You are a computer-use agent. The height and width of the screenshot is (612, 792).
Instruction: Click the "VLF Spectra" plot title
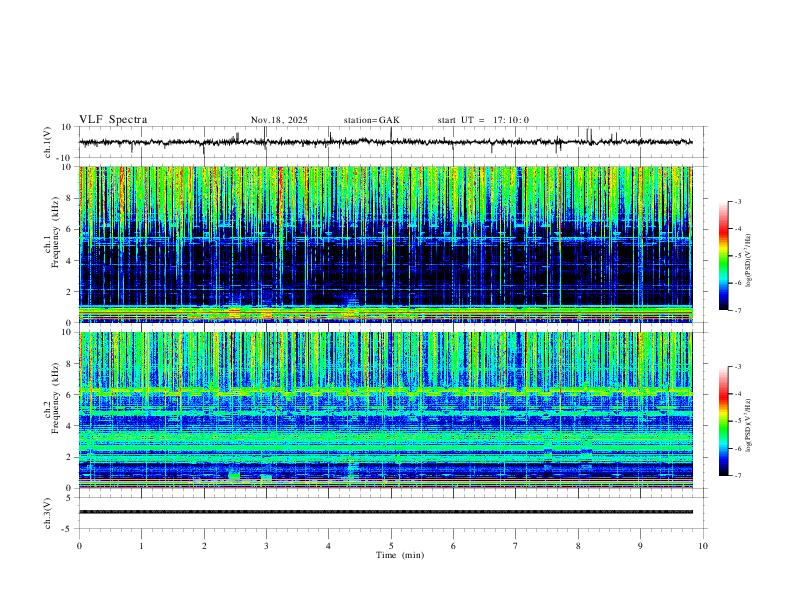tap(113, 120)
